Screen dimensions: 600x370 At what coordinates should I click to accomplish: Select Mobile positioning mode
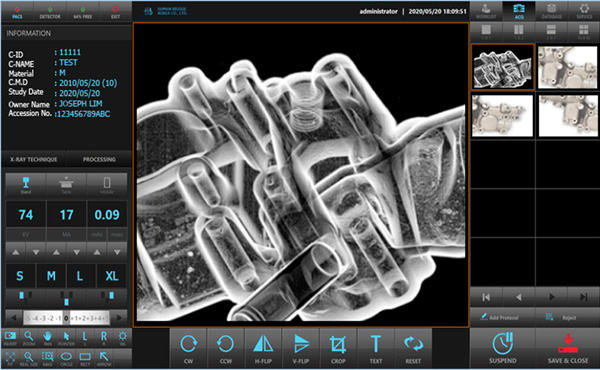point(107,185)
